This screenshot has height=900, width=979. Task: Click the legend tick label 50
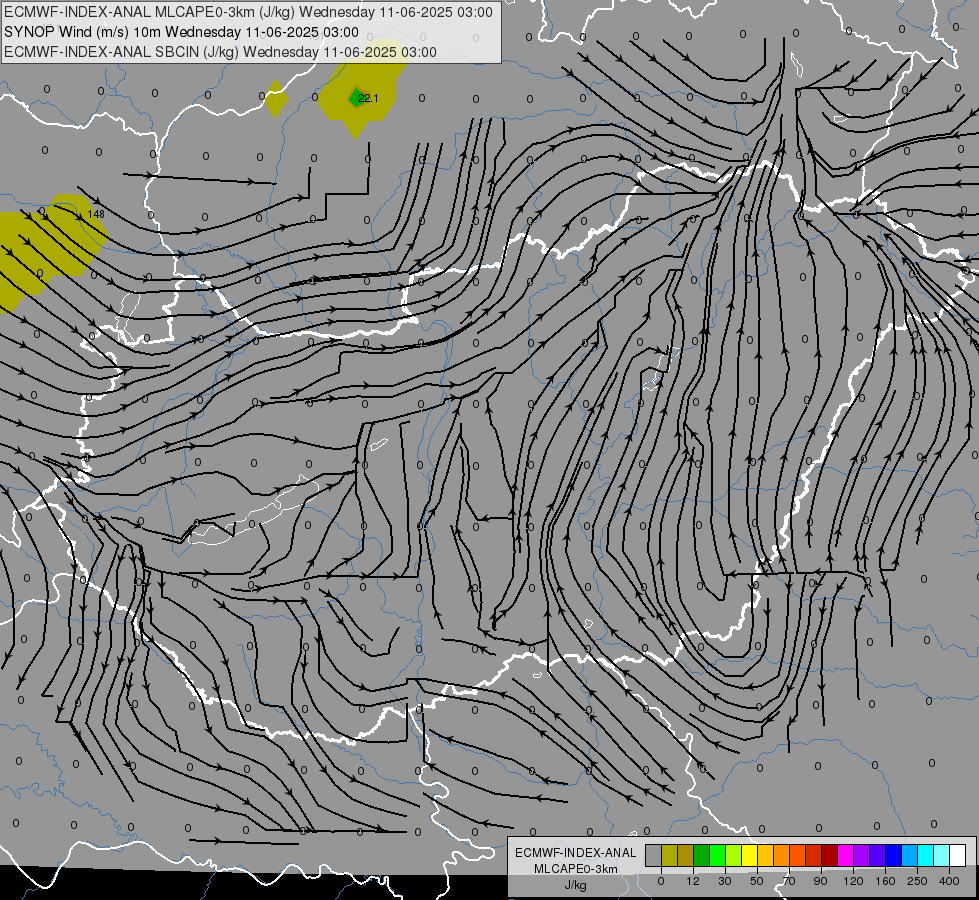[x=757, y=881]
